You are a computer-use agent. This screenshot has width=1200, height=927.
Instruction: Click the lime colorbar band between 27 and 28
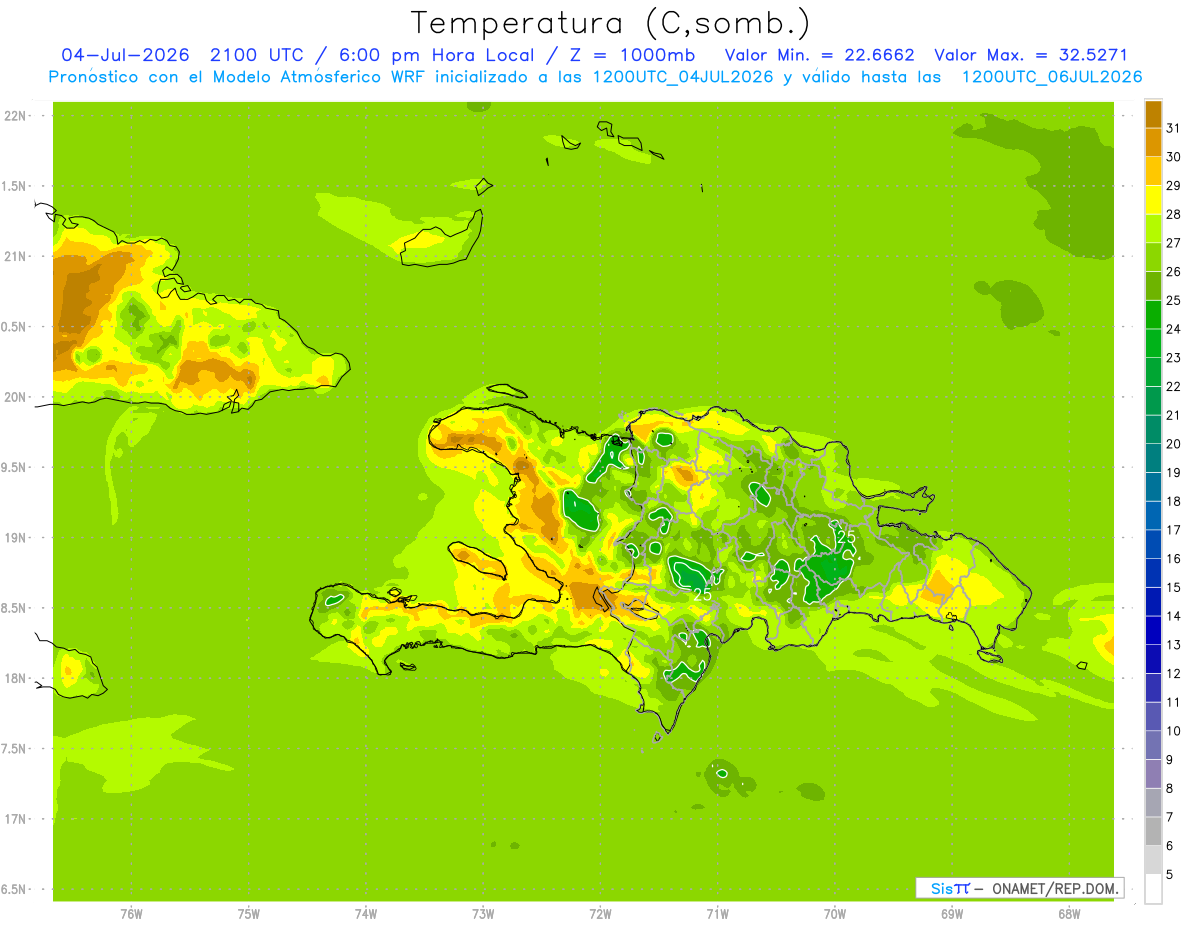pyautogui.click(x=1153, y=229)
